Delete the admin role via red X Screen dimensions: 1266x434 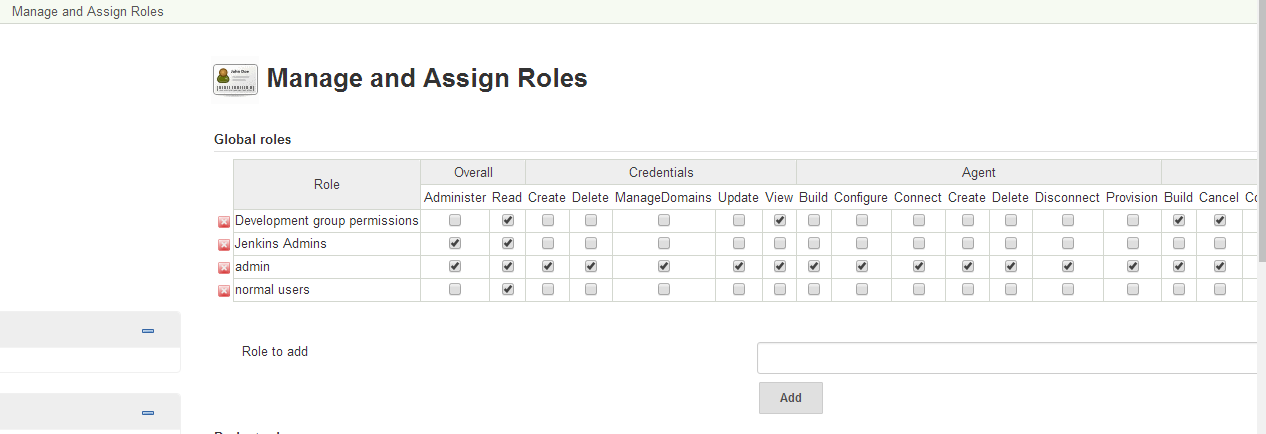click(x=224, y=268)
